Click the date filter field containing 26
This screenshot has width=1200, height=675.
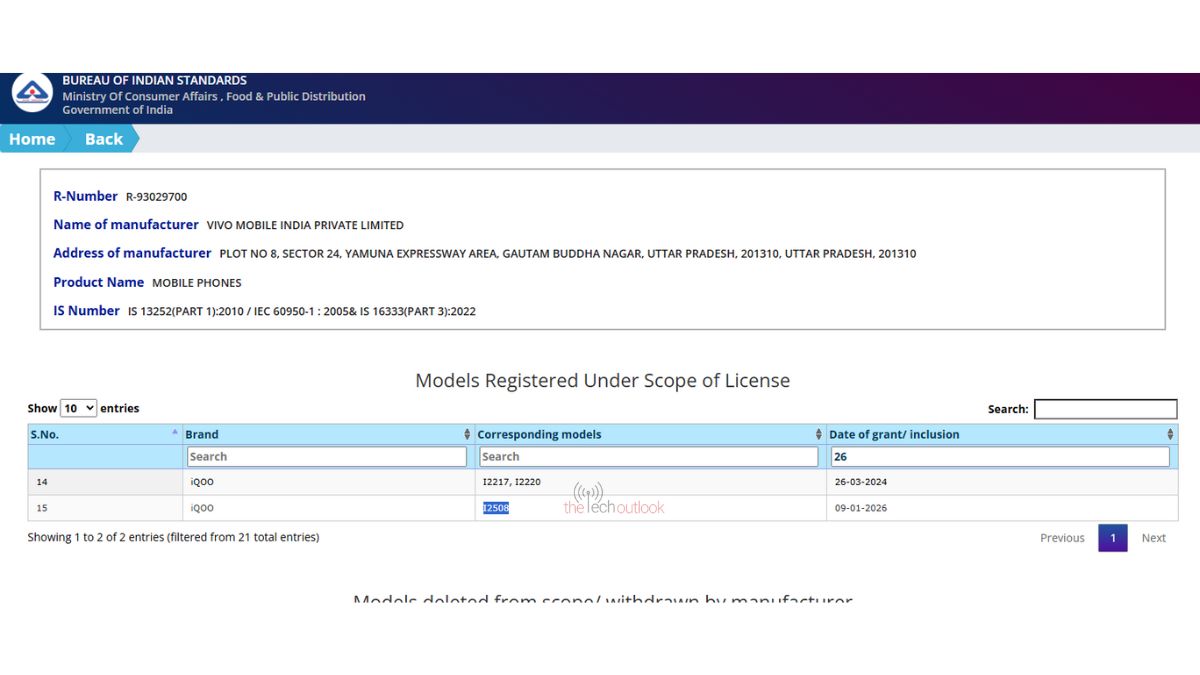click(999, 457)
